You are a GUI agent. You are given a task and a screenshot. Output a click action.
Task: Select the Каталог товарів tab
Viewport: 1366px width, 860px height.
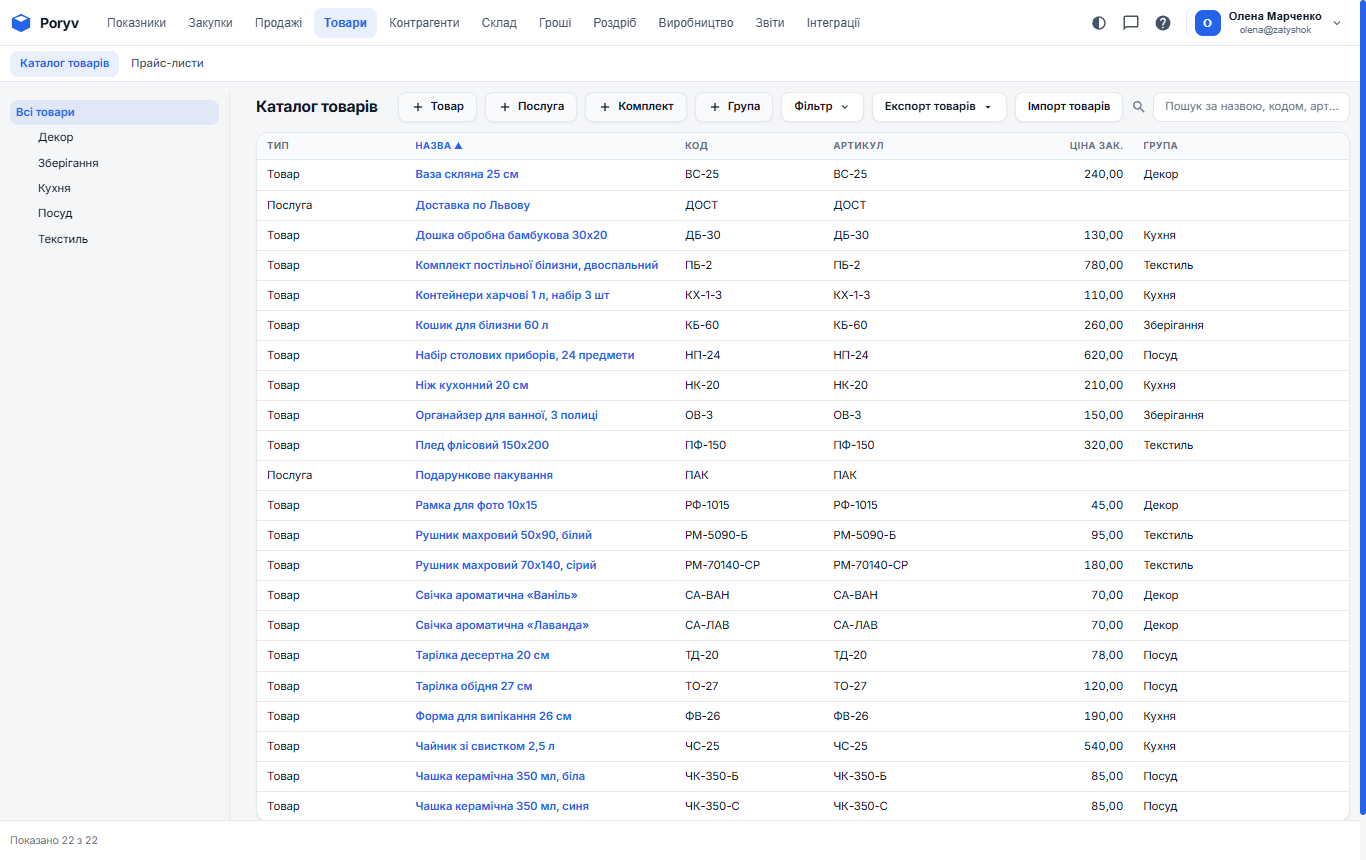pyautogui.click(x=65, y=63)
